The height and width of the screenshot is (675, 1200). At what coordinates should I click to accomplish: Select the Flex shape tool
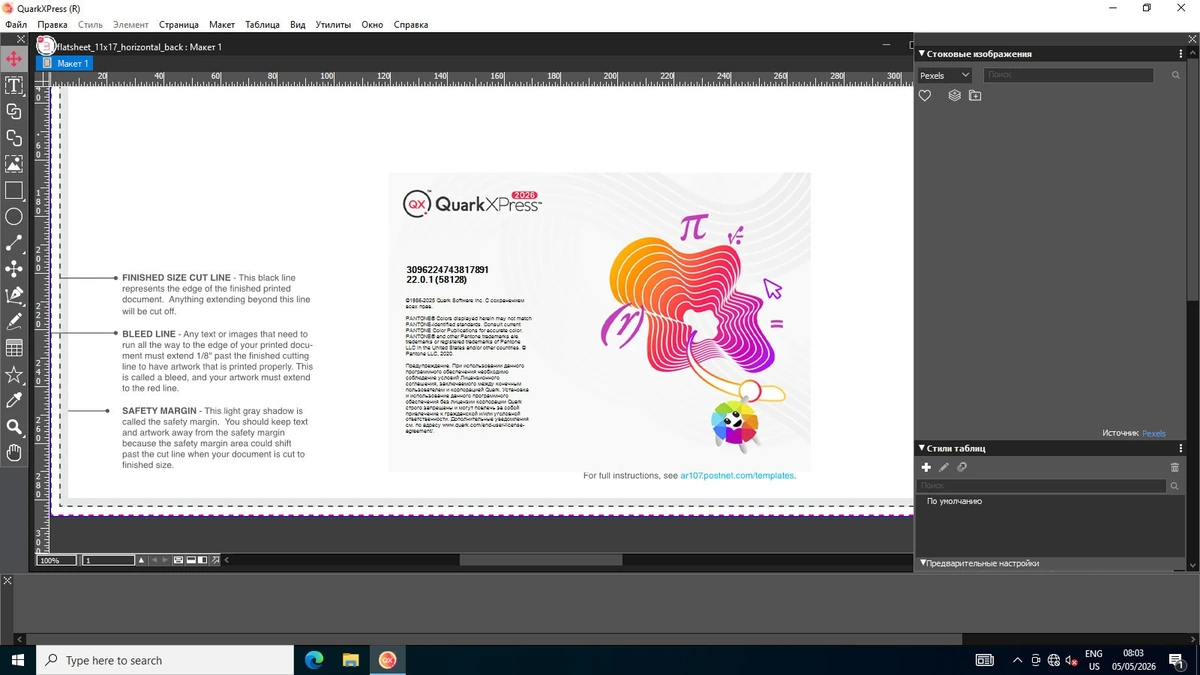14,269
